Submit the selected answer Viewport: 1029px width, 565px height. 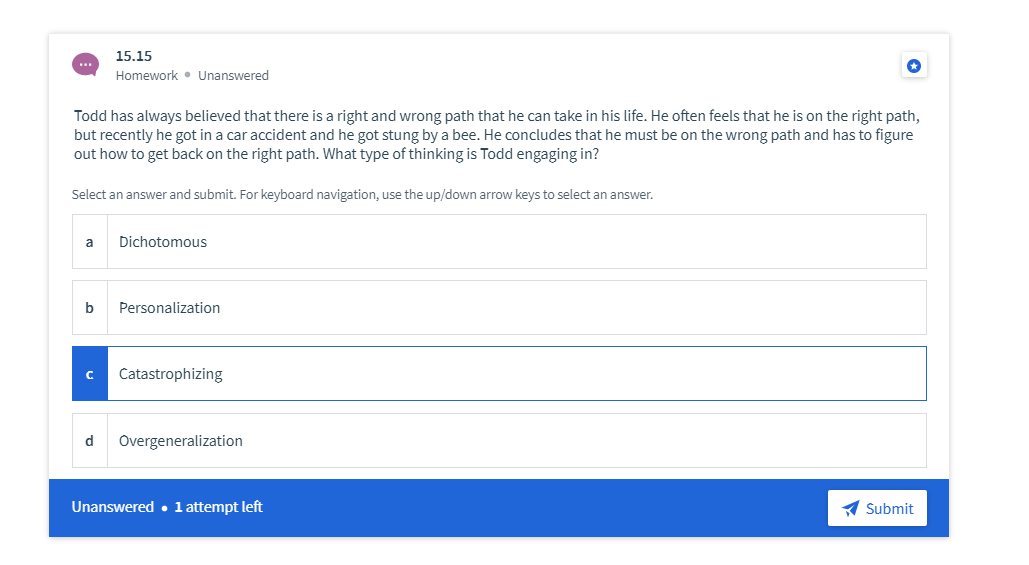pyautogui.click(x=877, y=508)
